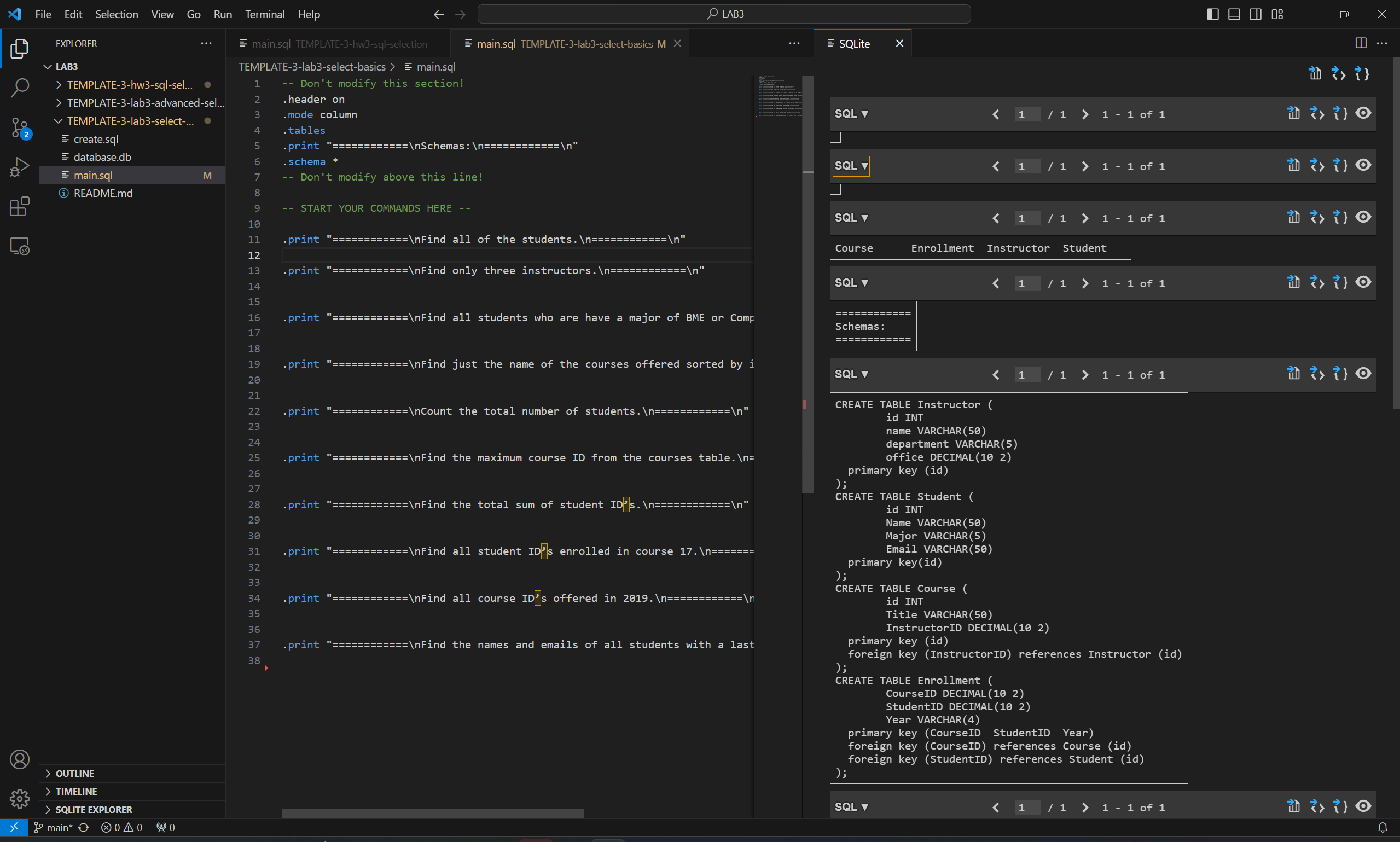Open Manage gear settings icon
Image resolution: width=1400 pixels, height=842 pixels.
click(x=19, y=798)
